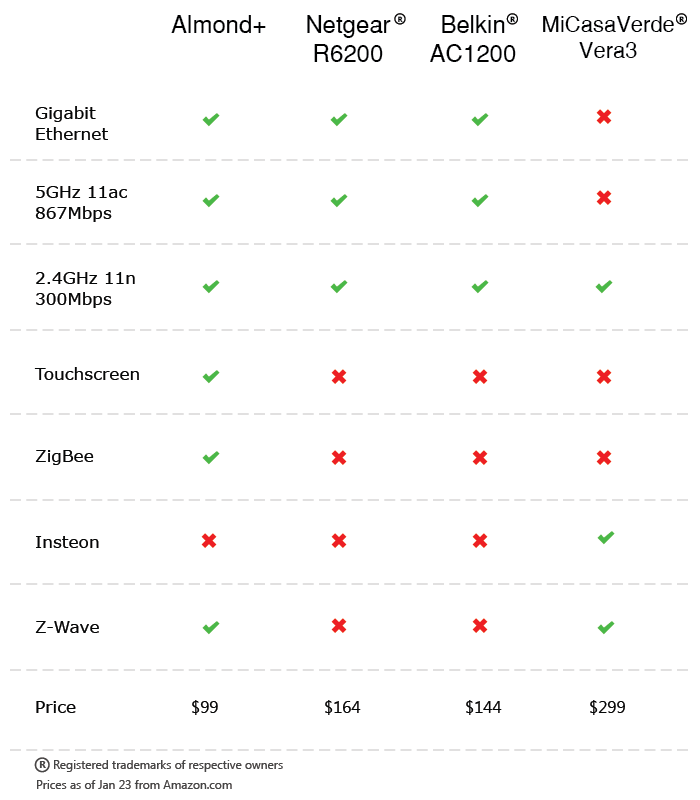Viewport: 700px width, 800px height.
Task: Click the Touchscreen row label
Action: pyautogui.click(x=87, y=375)
